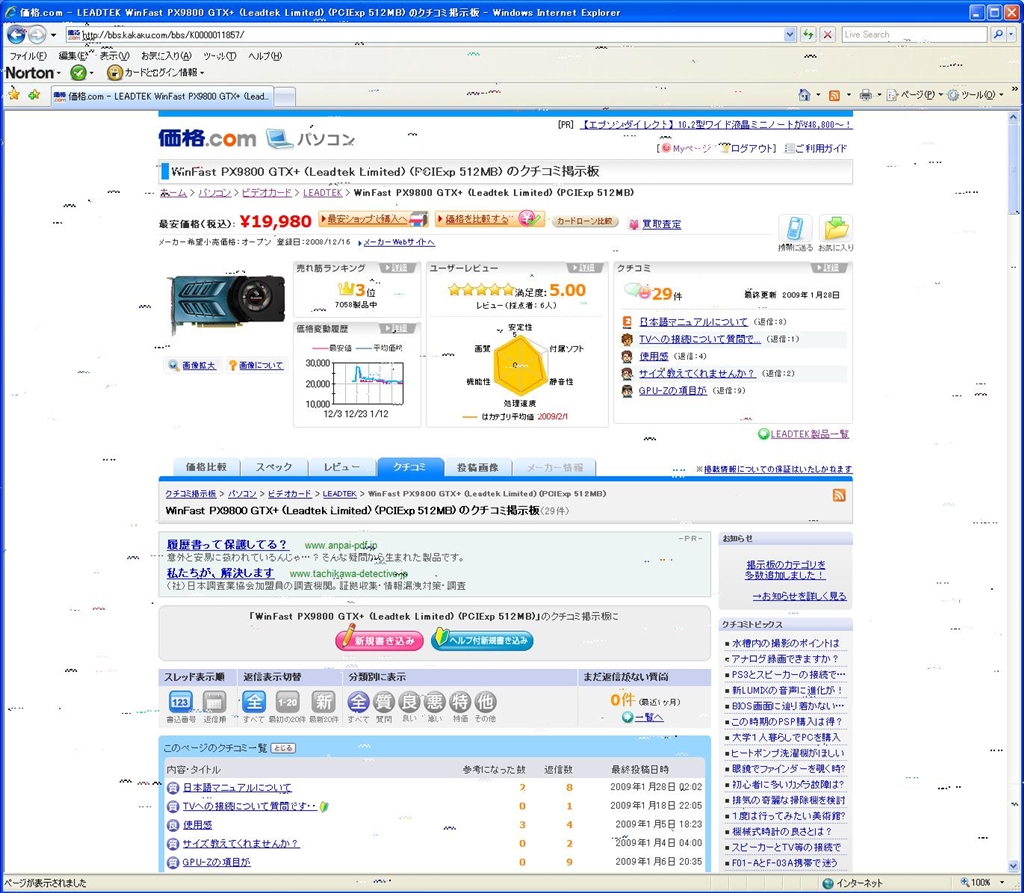Switch to the スペック tab
The height and width of the screenshot is (893, 1024).
(x=274, y=467)
